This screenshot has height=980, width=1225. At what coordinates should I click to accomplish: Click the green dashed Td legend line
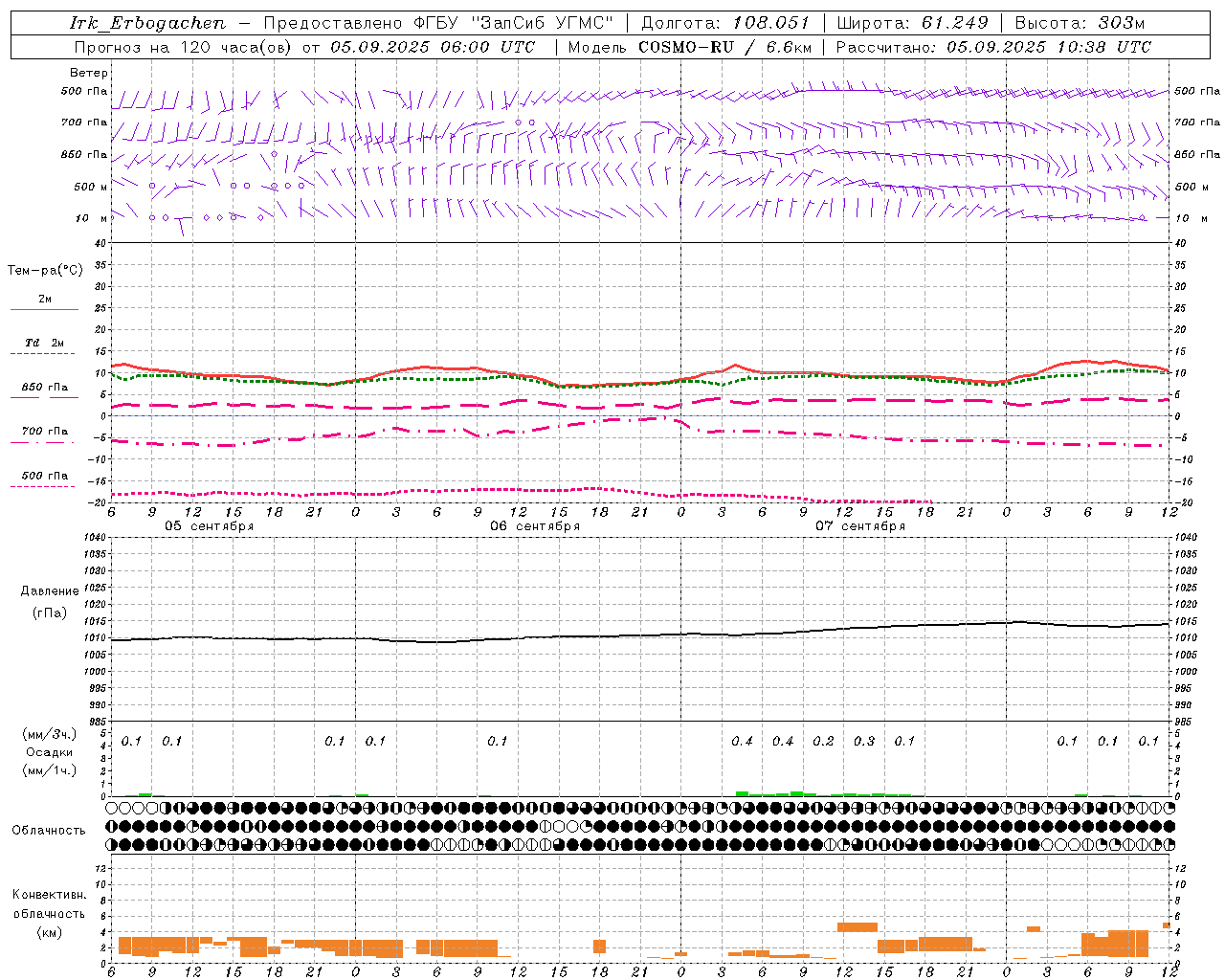(x=44, y=354)
